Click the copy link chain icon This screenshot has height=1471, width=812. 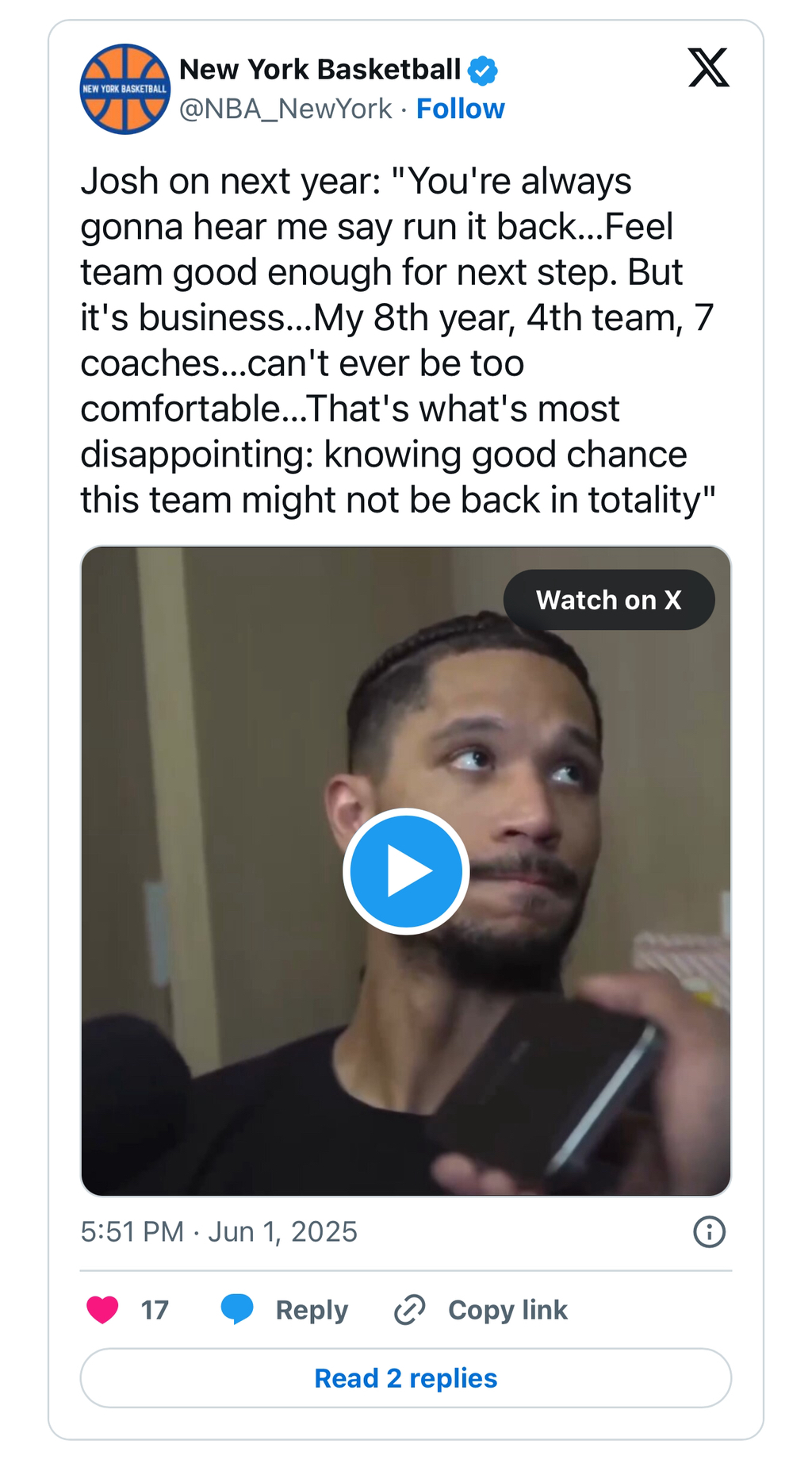410,1310
